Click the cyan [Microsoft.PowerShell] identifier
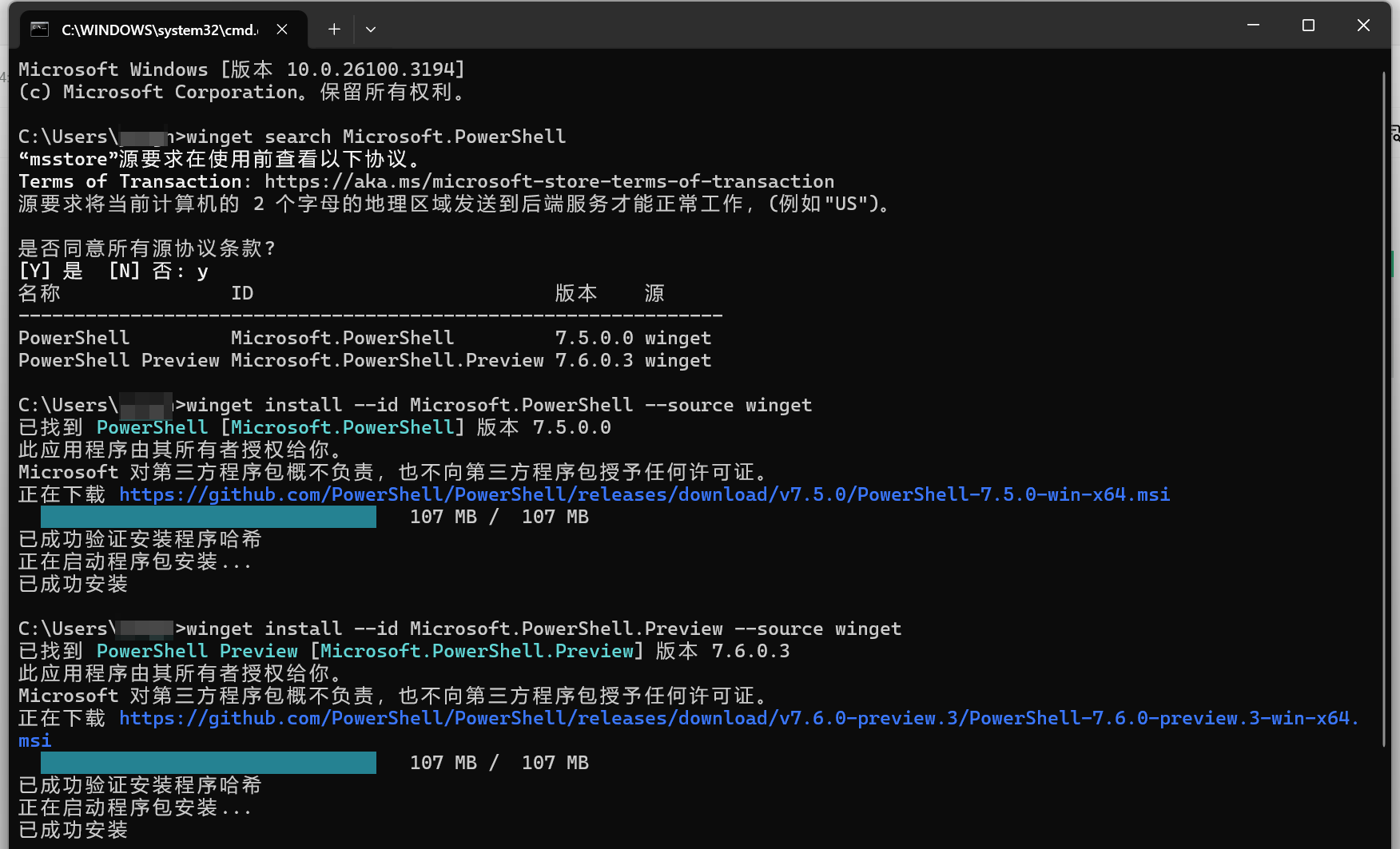 (x=343, y=428)
